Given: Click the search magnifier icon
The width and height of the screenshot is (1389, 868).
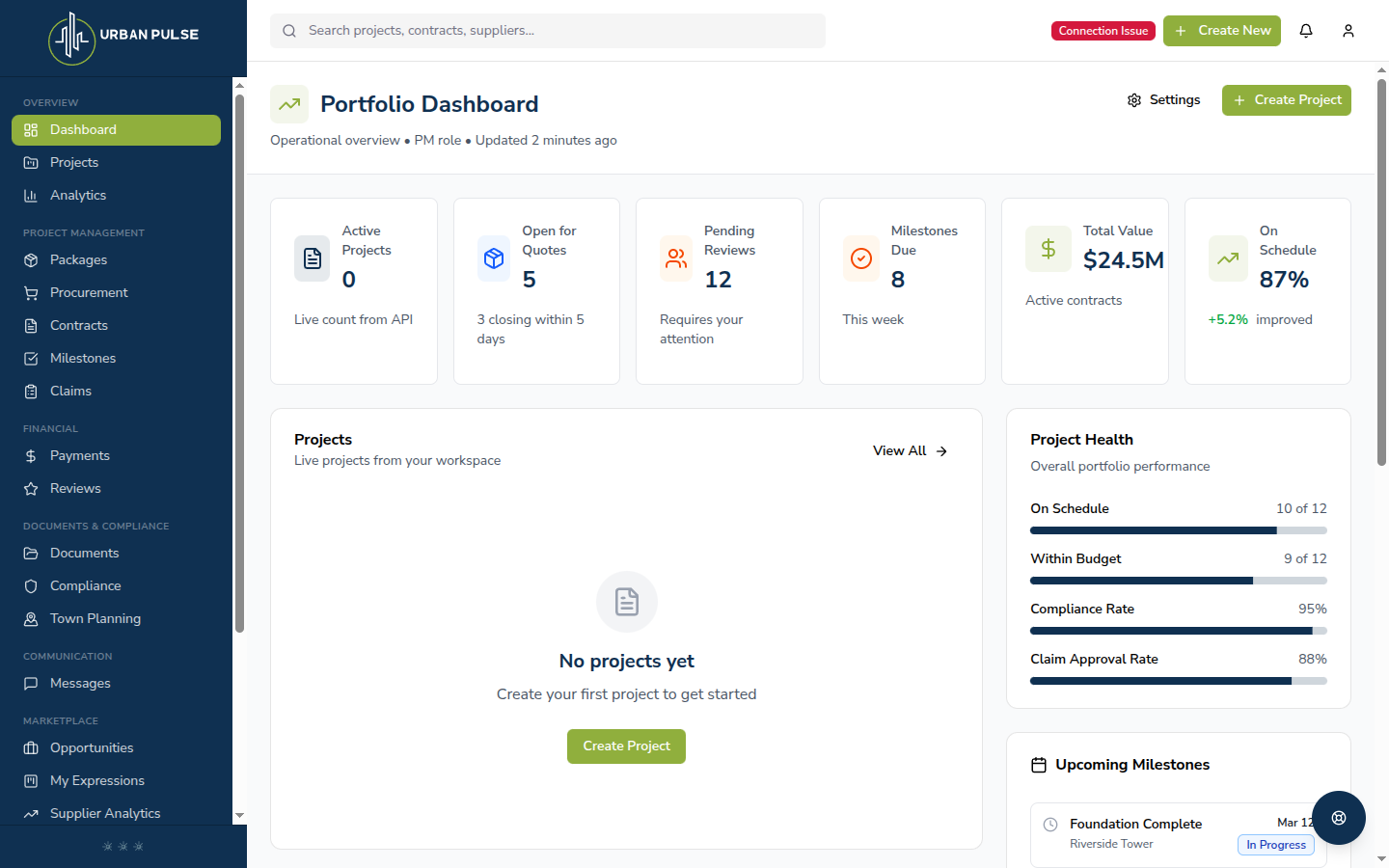Looking at the screenshot, I should 289,31.
